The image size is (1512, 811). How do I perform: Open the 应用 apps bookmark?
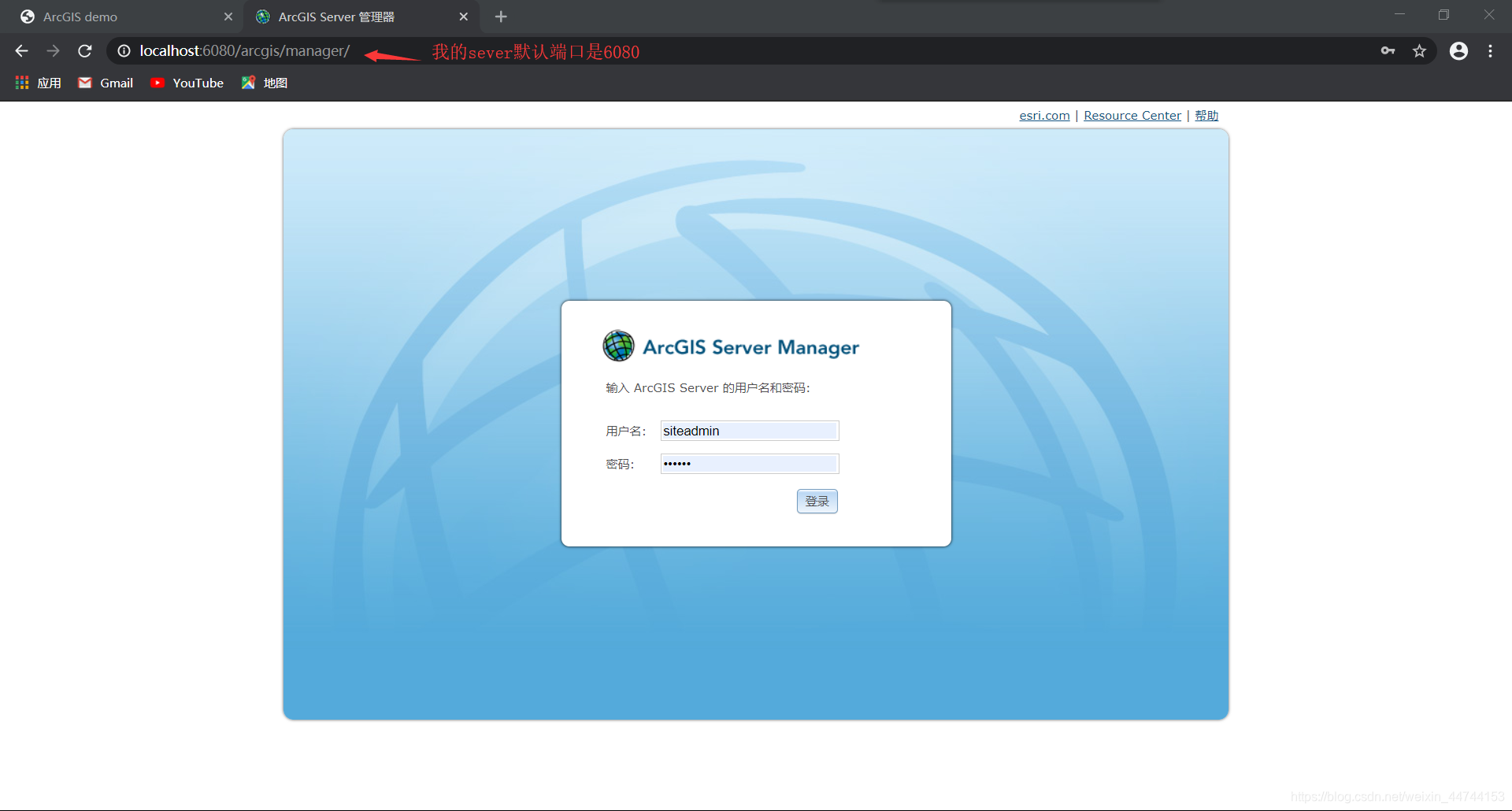point(39,83)
